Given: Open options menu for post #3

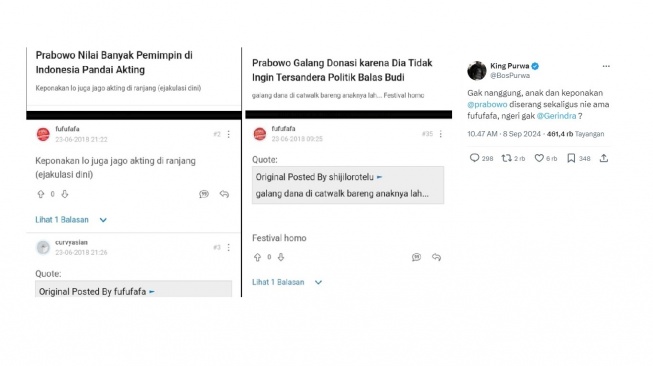Looking at the screenshot, I should point(229,247).
